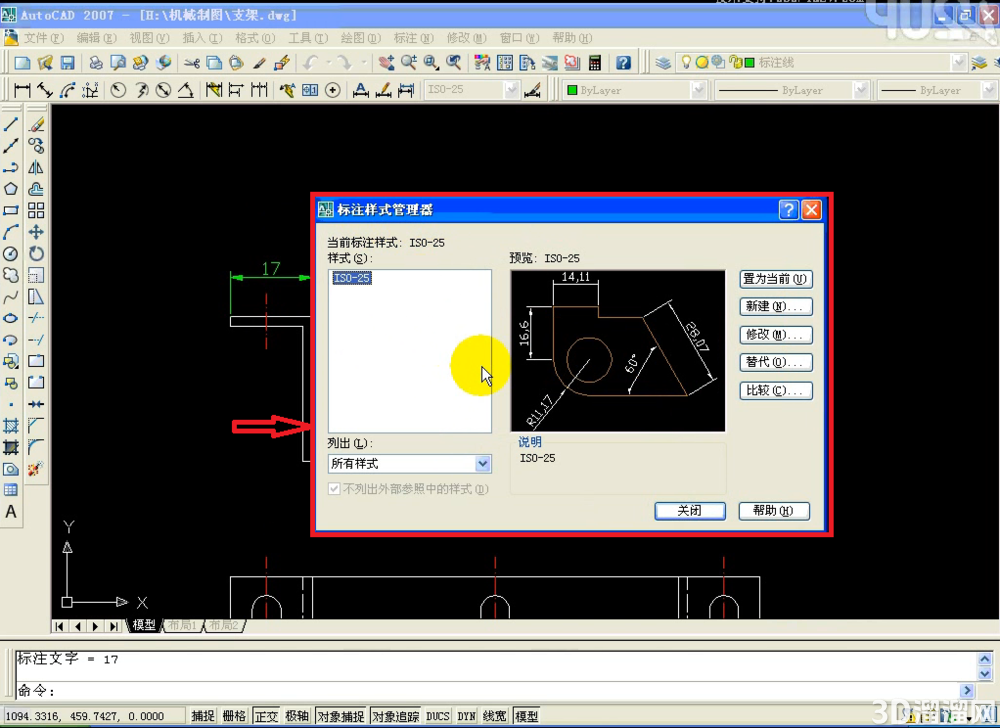Screen dimensions: 1000x728
Task: Switch to the 布局1 layout tab
Action: [x=183, y=625]
